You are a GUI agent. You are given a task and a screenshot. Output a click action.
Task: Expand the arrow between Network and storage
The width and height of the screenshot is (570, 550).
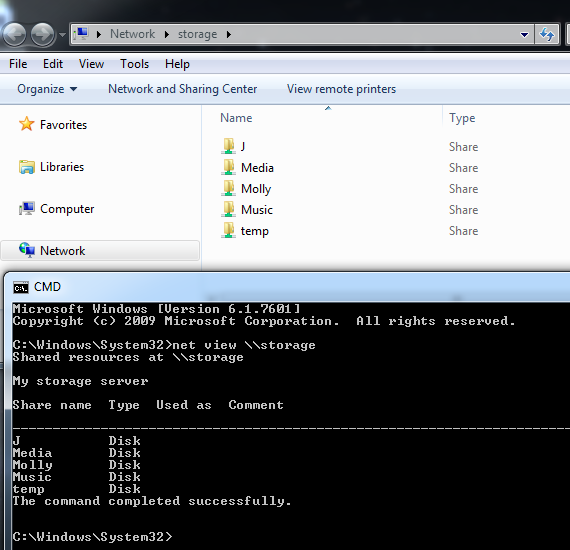click(x=167, y=35)
